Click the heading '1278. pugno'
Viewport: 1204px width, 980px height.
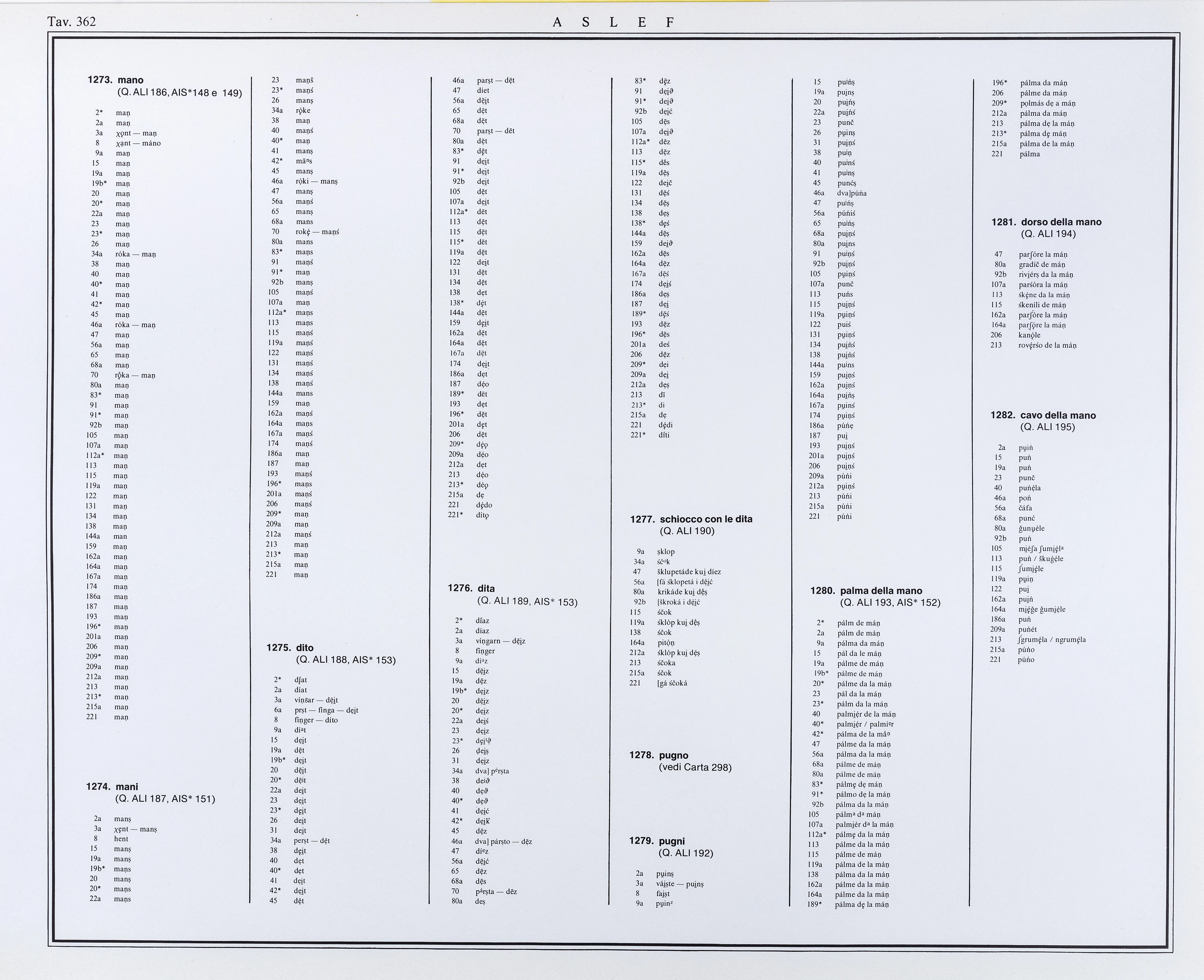[658, 755]
